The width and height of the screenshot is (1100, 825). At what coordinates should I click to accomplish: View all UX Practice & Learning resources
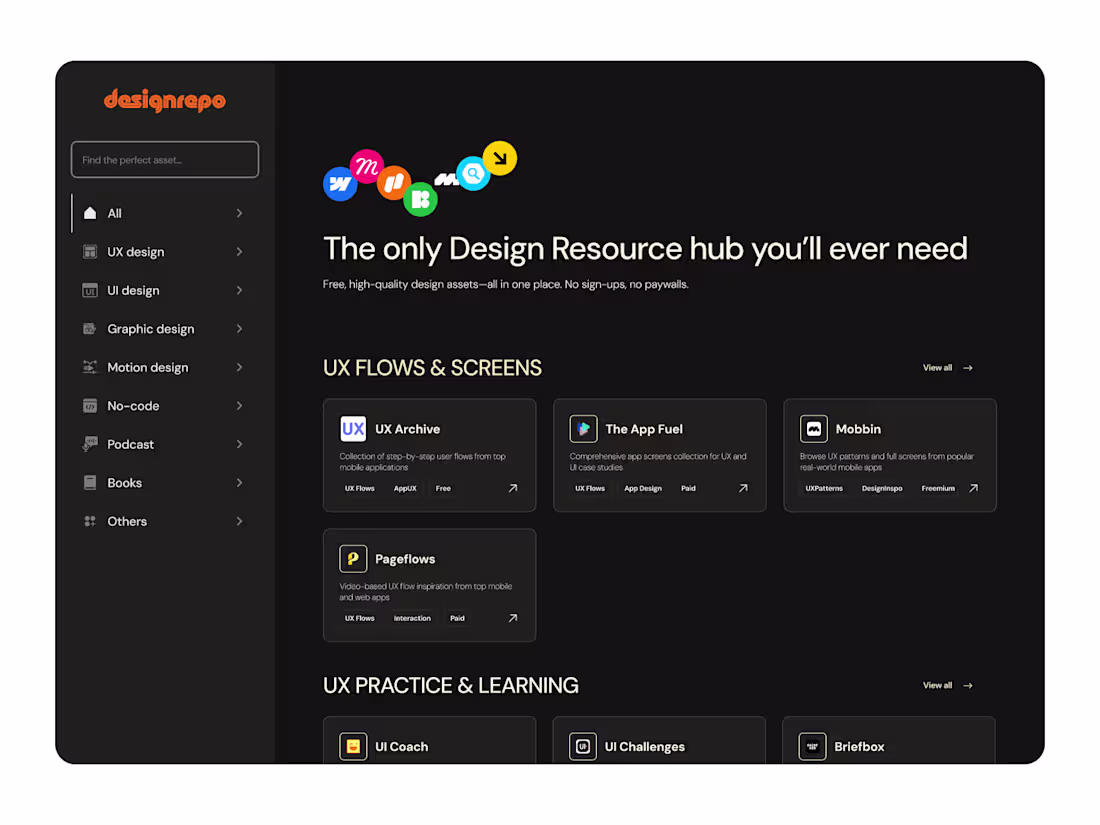[x=948, y=685]
